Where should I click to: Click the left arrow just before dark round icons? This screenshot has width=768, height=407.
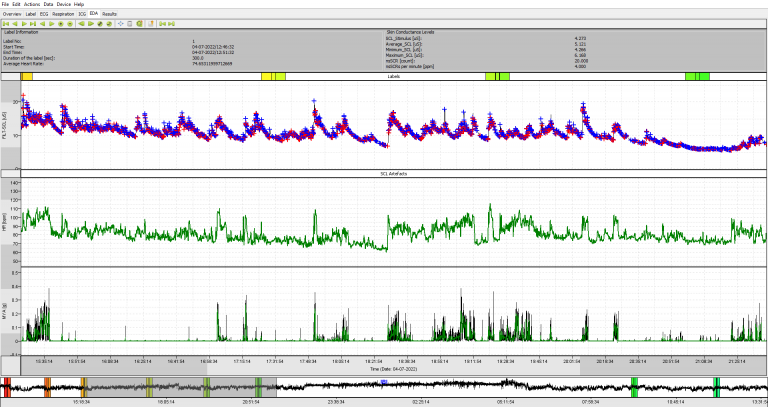(81, 24)
